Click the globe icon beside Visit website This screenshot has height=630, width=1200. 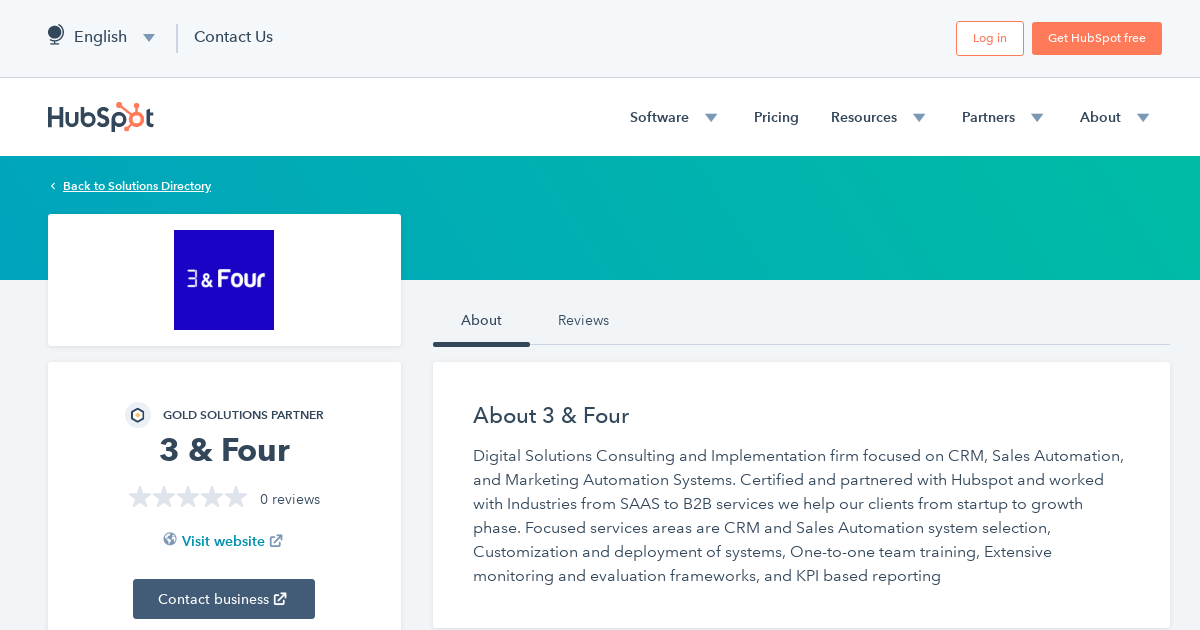(170, 539)
